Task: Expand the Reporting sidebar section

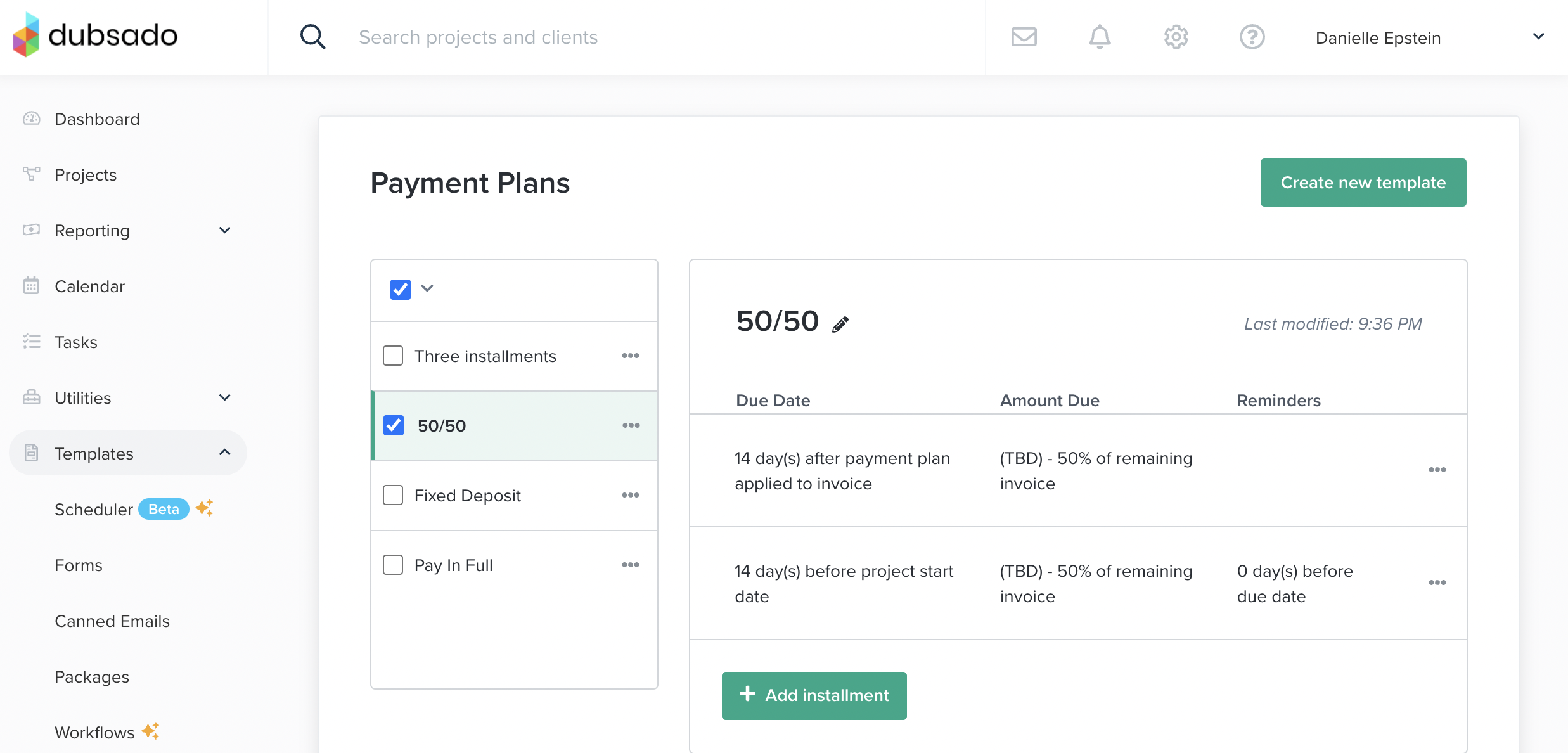Action: 224,231
